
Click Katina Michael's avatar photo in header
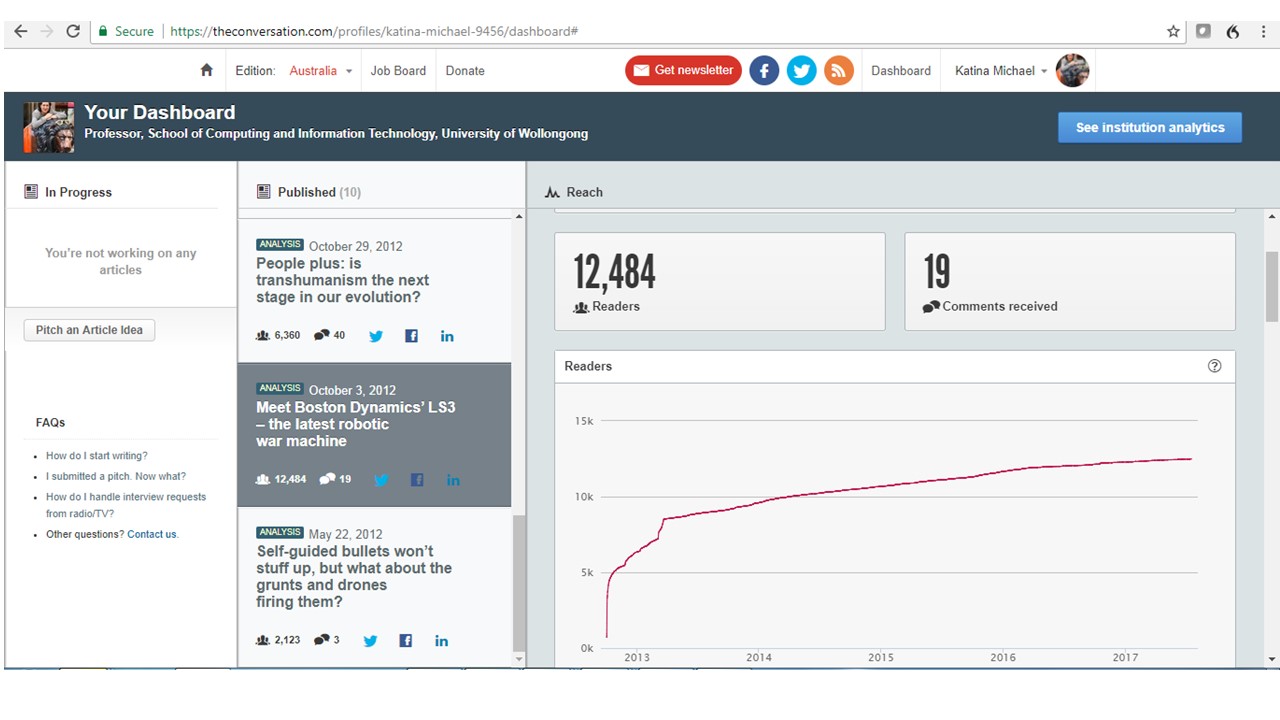pyautogui.click(x=1072, y=70)
